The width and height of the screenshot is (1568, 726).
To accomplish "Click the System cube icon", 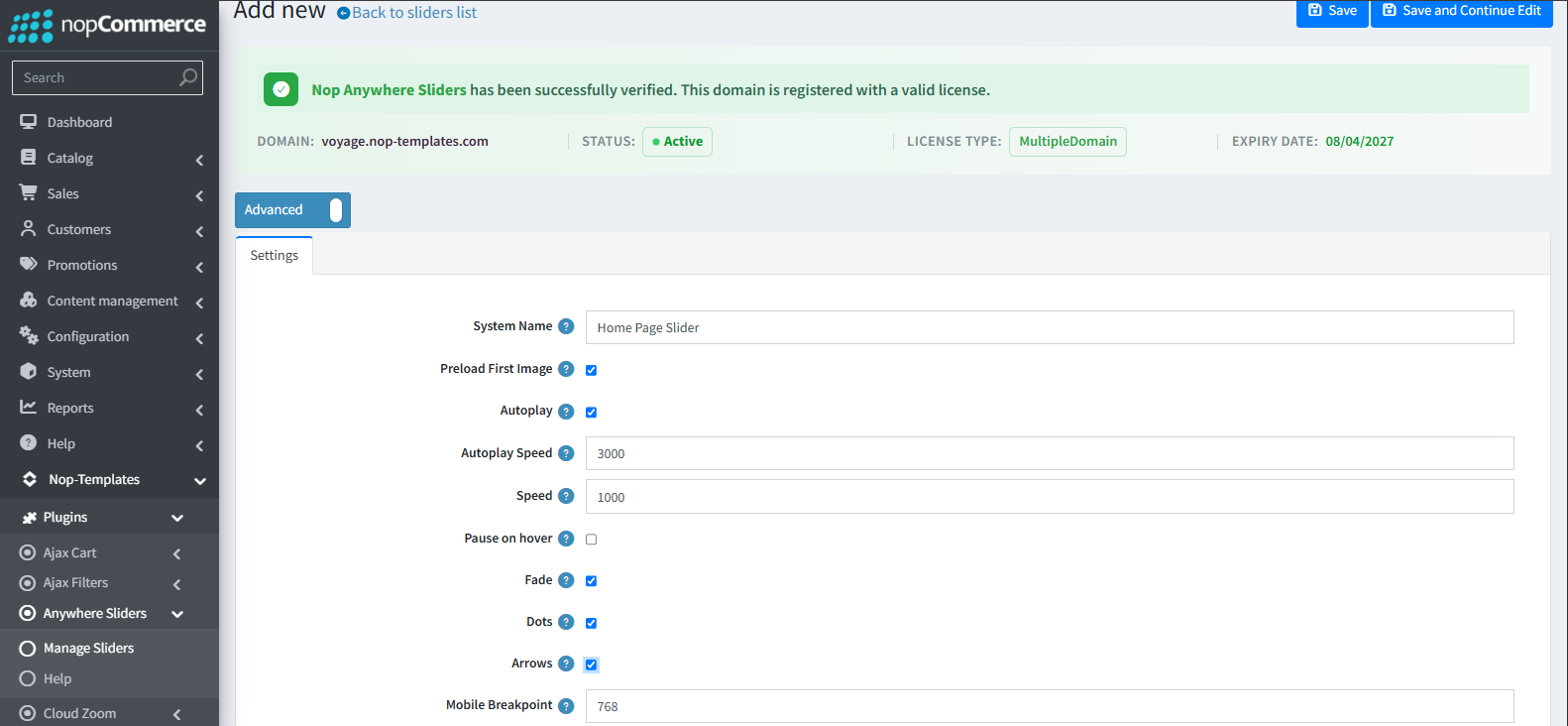I will (29, 372).
